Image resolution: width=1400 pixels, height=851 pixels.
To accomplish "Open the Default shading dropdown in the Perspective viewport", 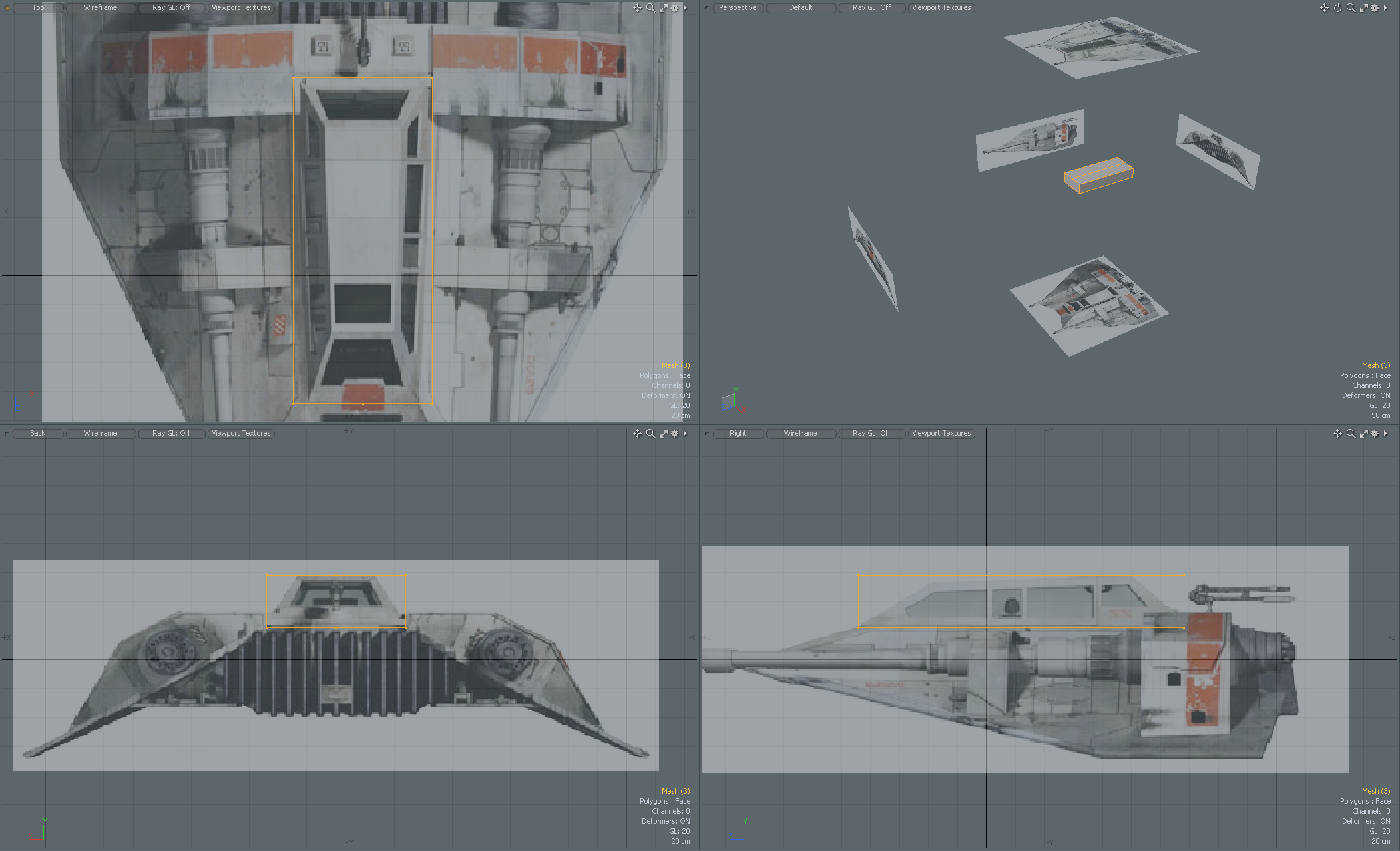I will point(800,8).
